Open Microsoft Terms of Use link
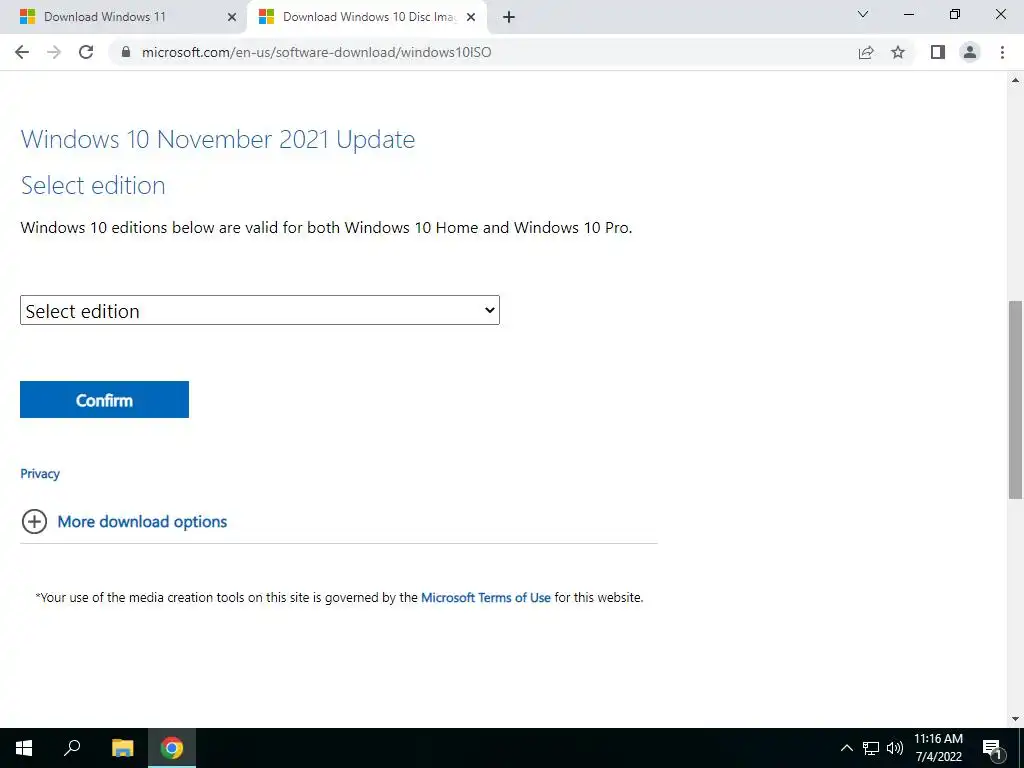Viewport: 1024px width, 768px height. tap(486, 598)
